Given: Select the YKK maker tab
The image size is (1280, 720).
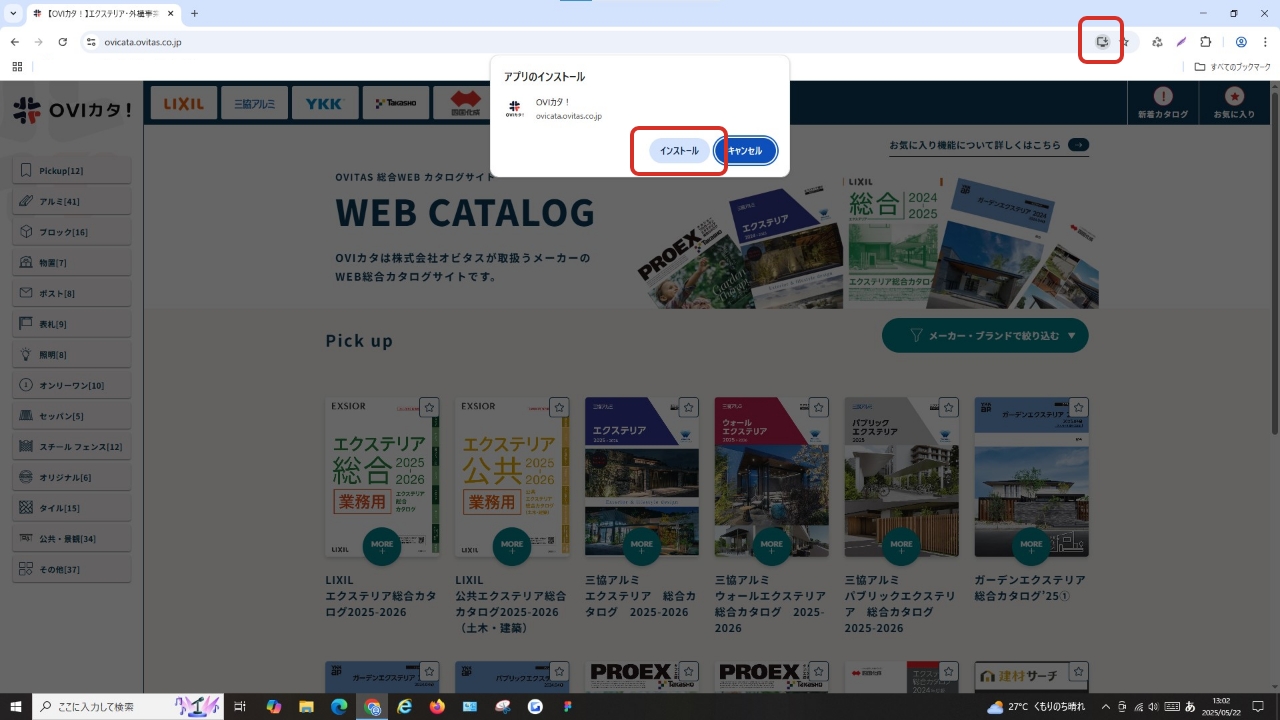Looking at the screenshot, I should (325, 103).
